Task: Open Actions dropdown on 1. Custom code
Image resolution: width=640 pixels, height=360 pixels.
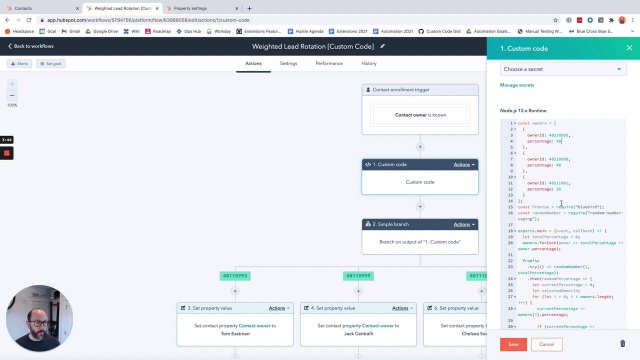Action: (464, 164)
